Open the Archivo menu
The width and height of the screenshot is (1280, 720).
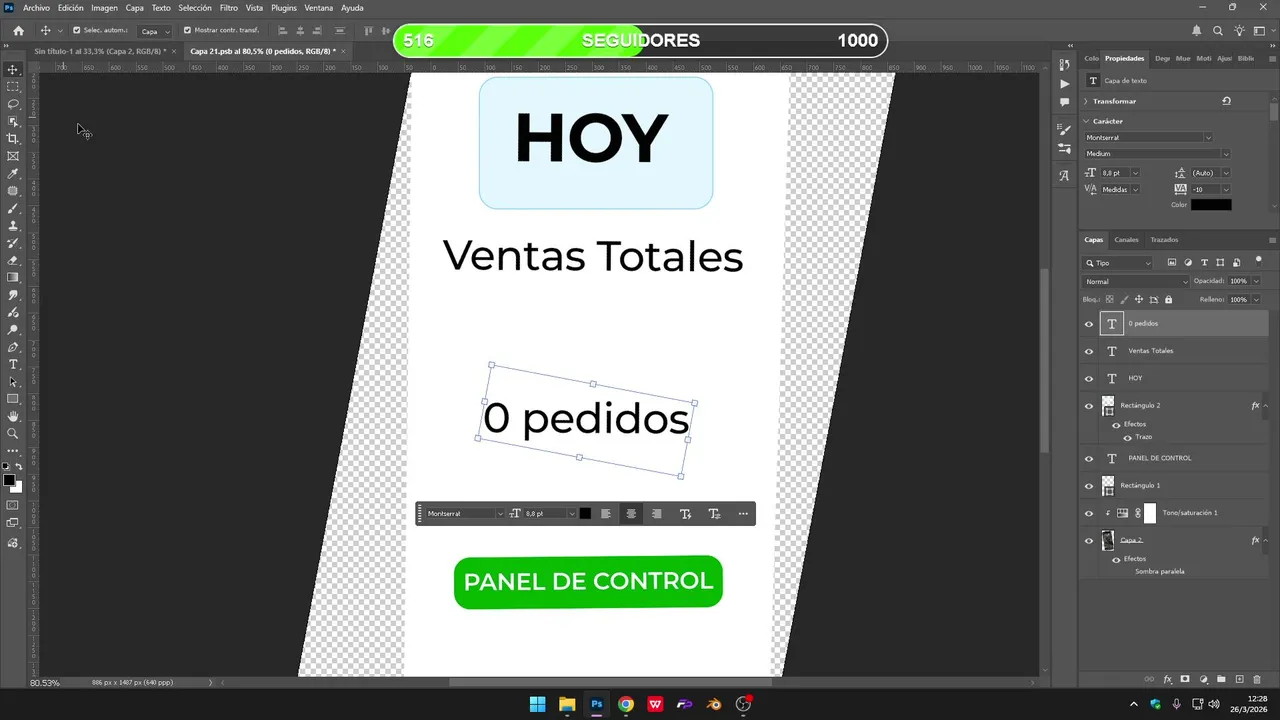[36, 8]
